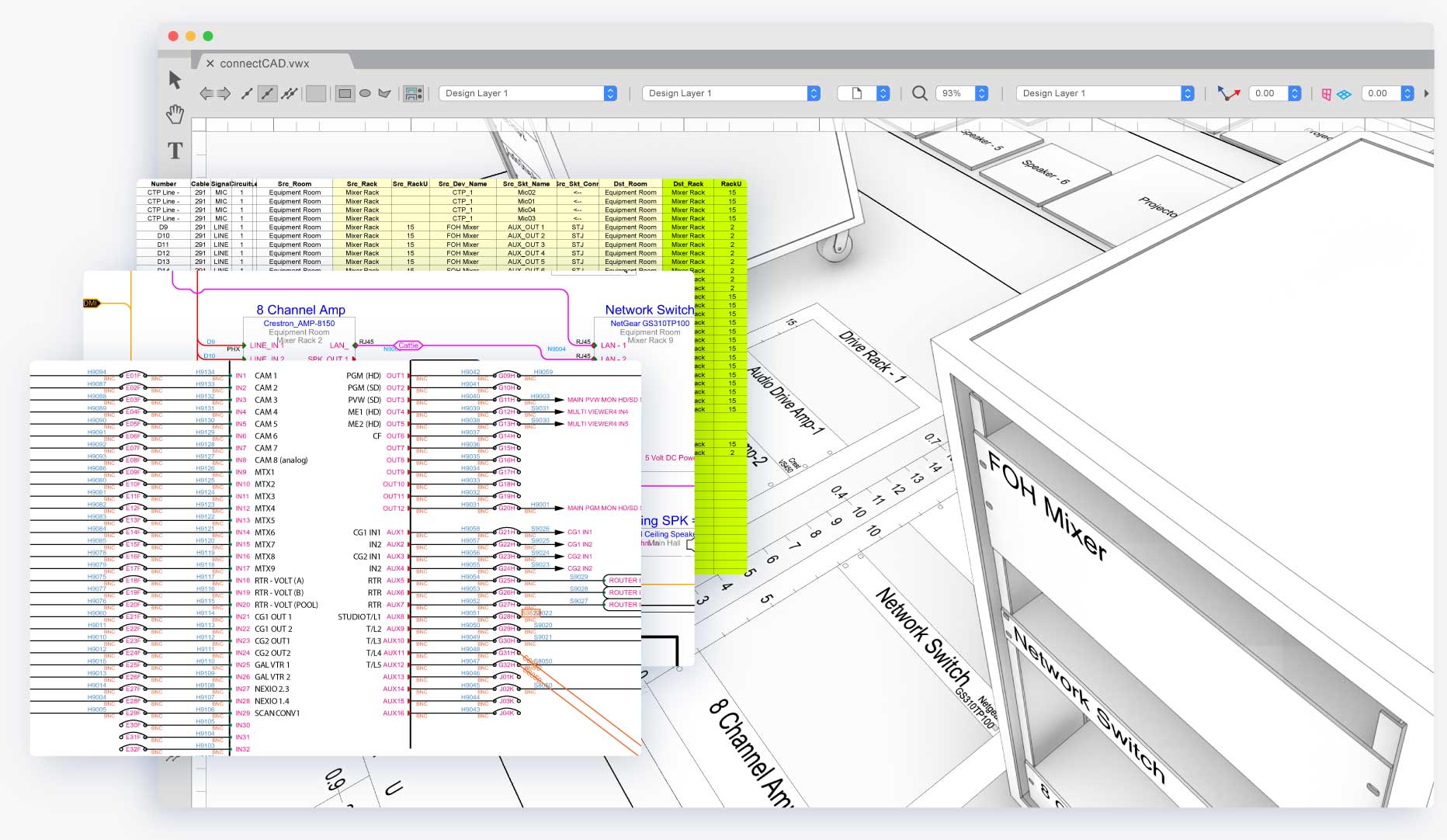Image resolution: width=1447 pixels, height=840 pixels.
Task: Switch to the connectCAD.vwx tab
Action: [x=264, y=64]
